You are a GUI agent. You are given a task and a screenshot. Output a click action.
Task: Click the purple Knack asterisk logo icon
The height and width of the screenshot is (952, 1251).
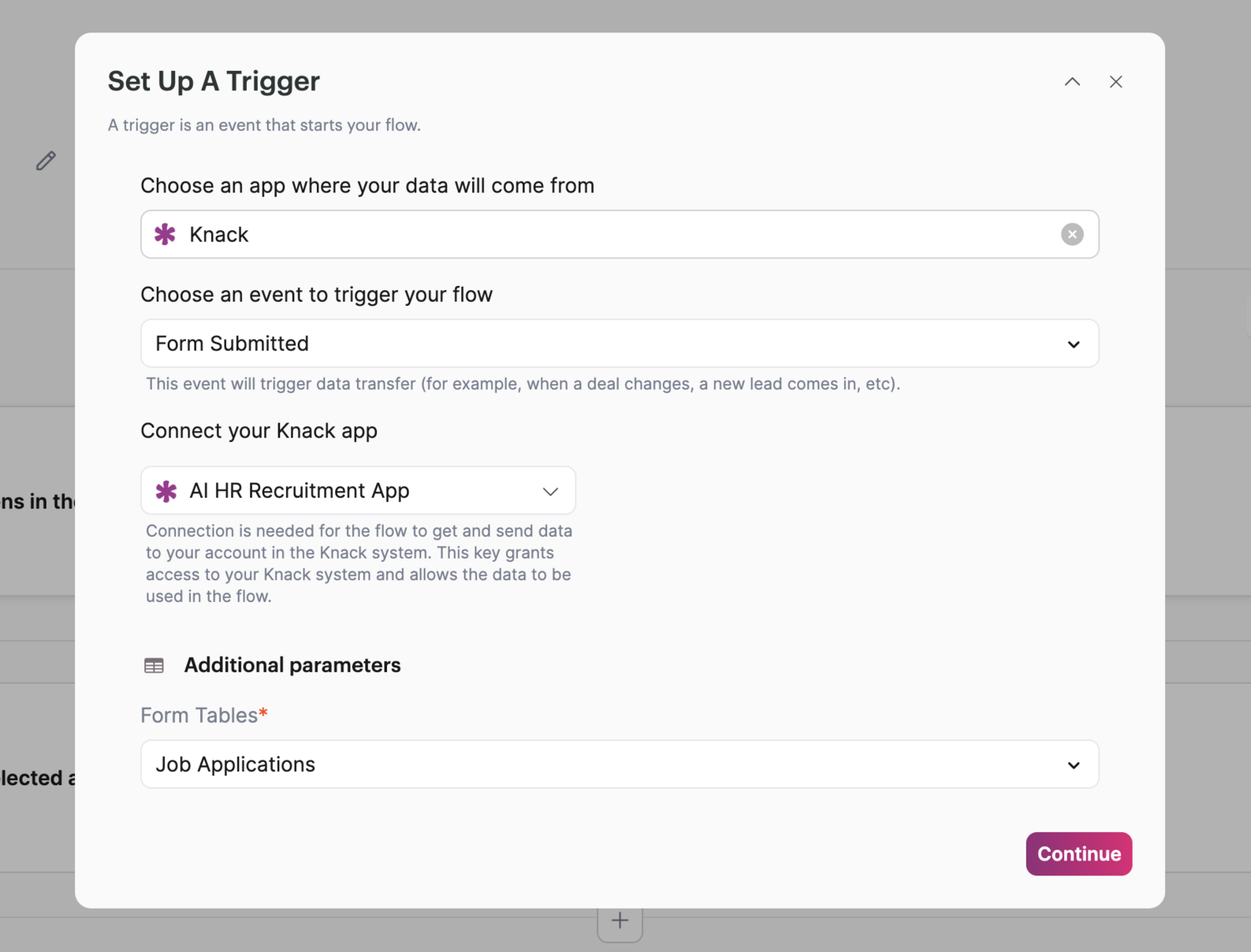(164, 234)
